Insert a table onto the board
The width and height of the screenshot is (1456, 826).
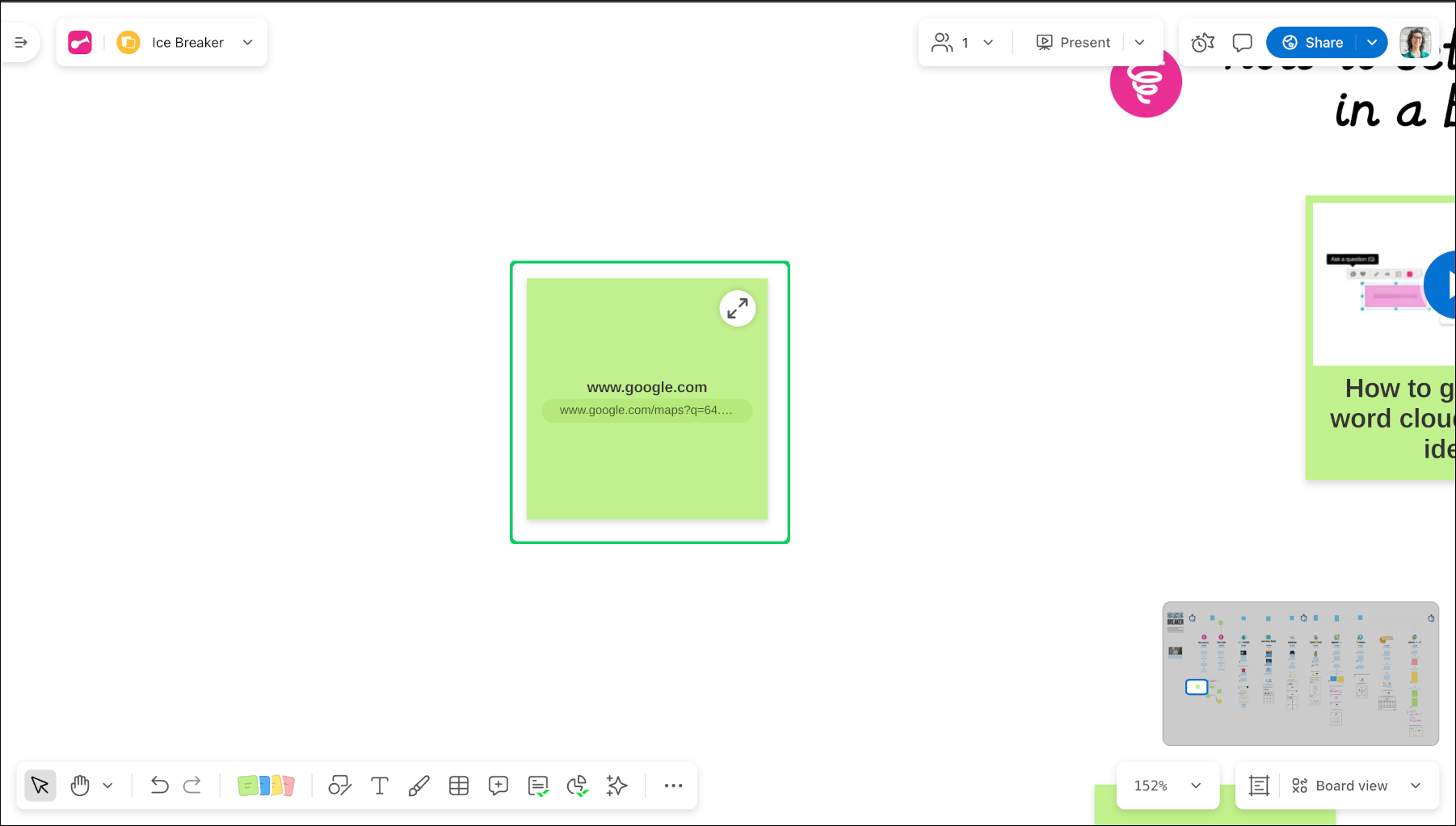[459, 785]
